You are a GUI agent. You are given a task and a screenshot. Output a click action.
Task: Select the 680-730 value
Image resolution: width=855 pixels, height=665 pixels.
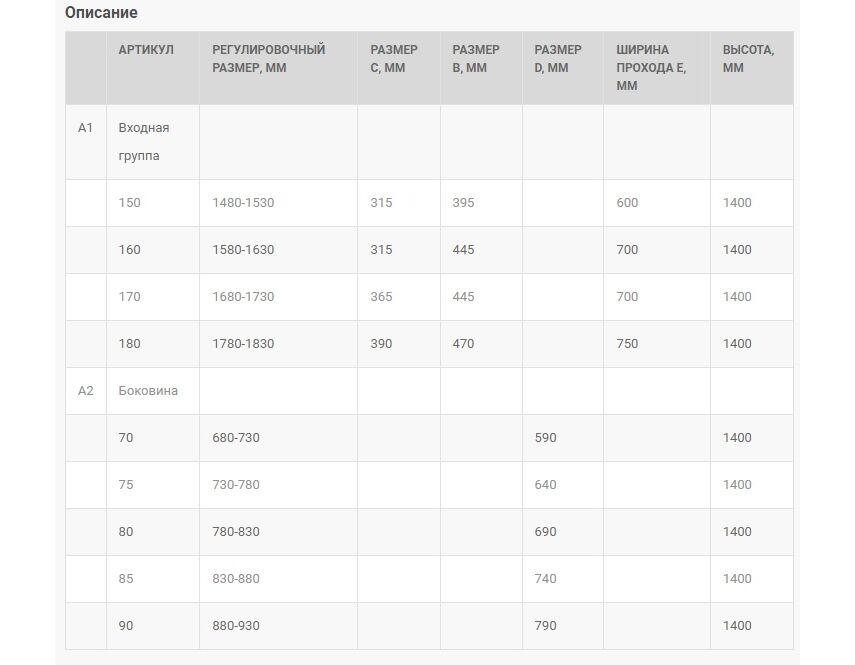coord(236,438)
